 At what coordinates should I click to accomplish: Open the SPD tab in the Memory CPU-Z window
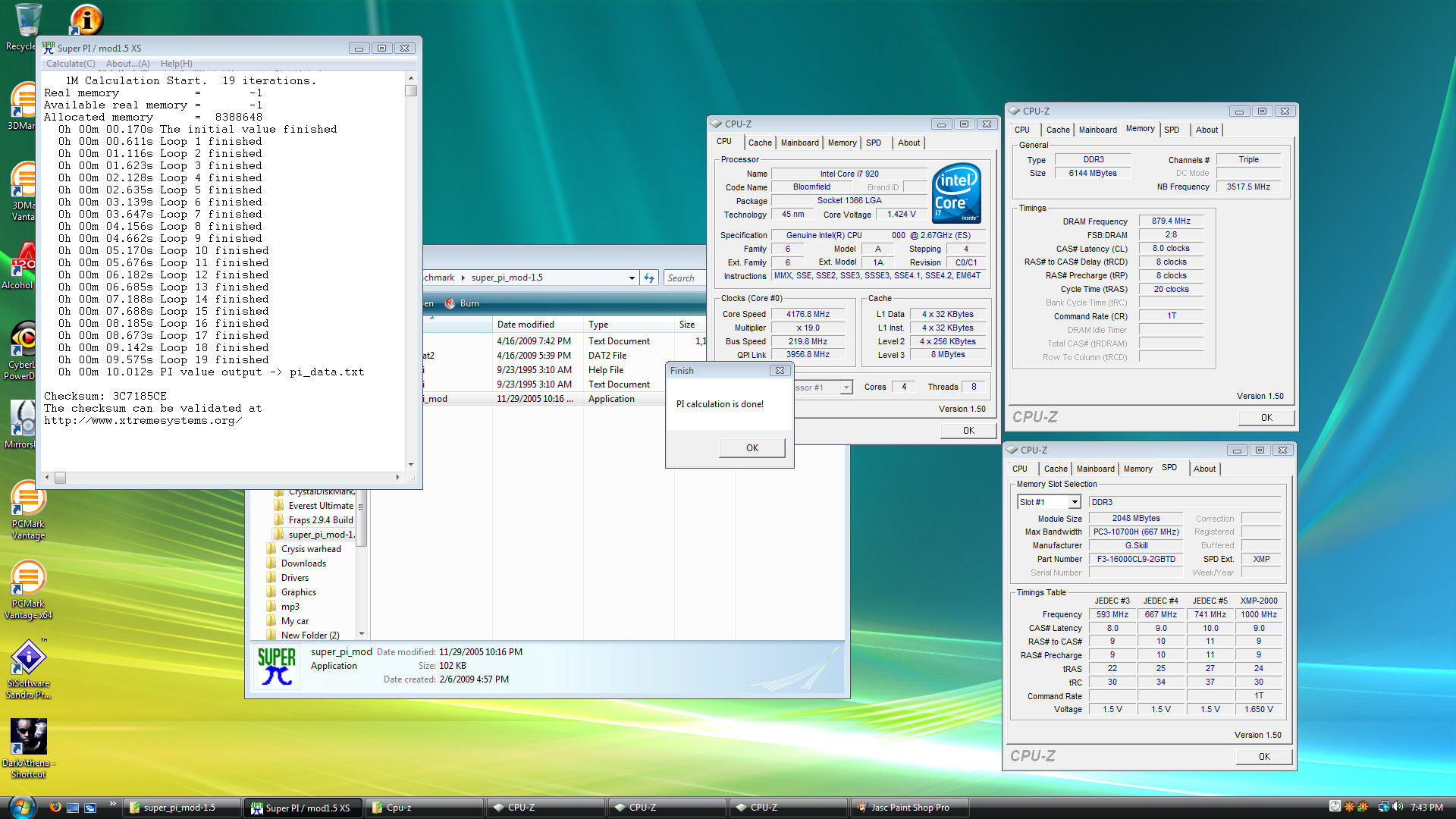coord(1172,130)
